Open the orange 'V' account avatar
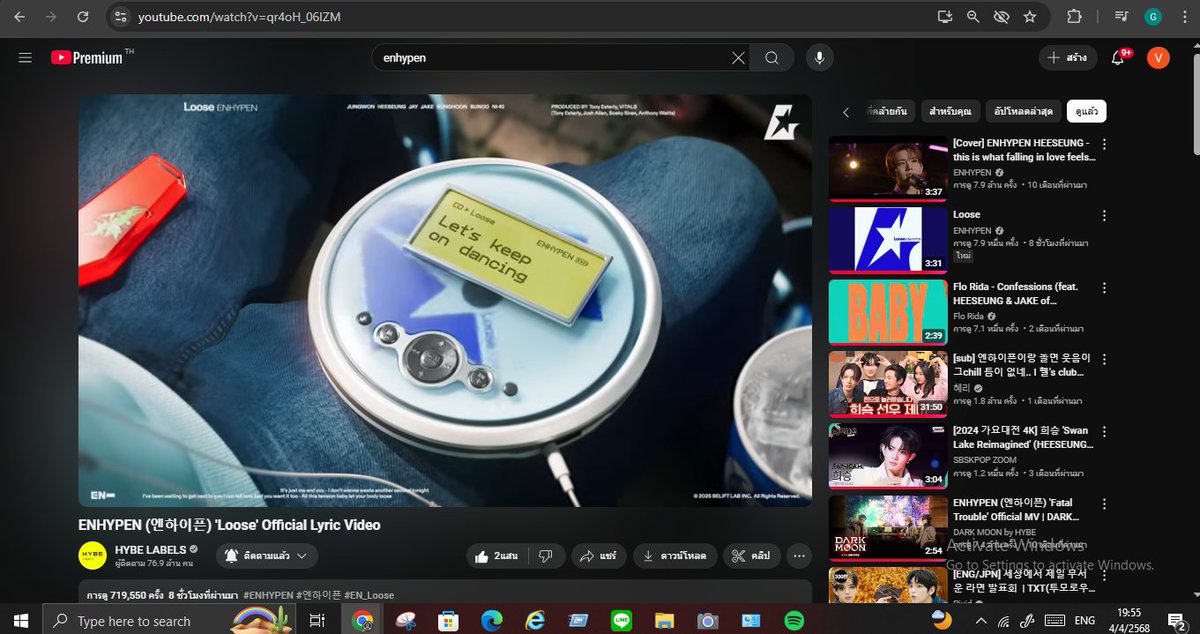The height and width of the screenshot is (634, 1200). 1158,58
